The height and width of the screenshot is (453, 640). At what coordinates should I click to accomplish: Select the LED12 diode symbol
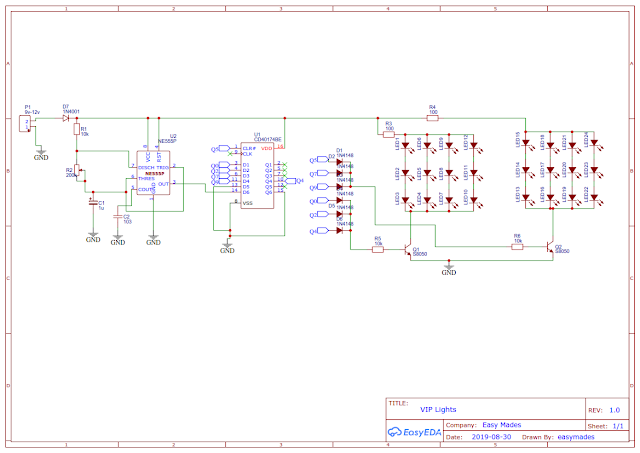point(474,146)
